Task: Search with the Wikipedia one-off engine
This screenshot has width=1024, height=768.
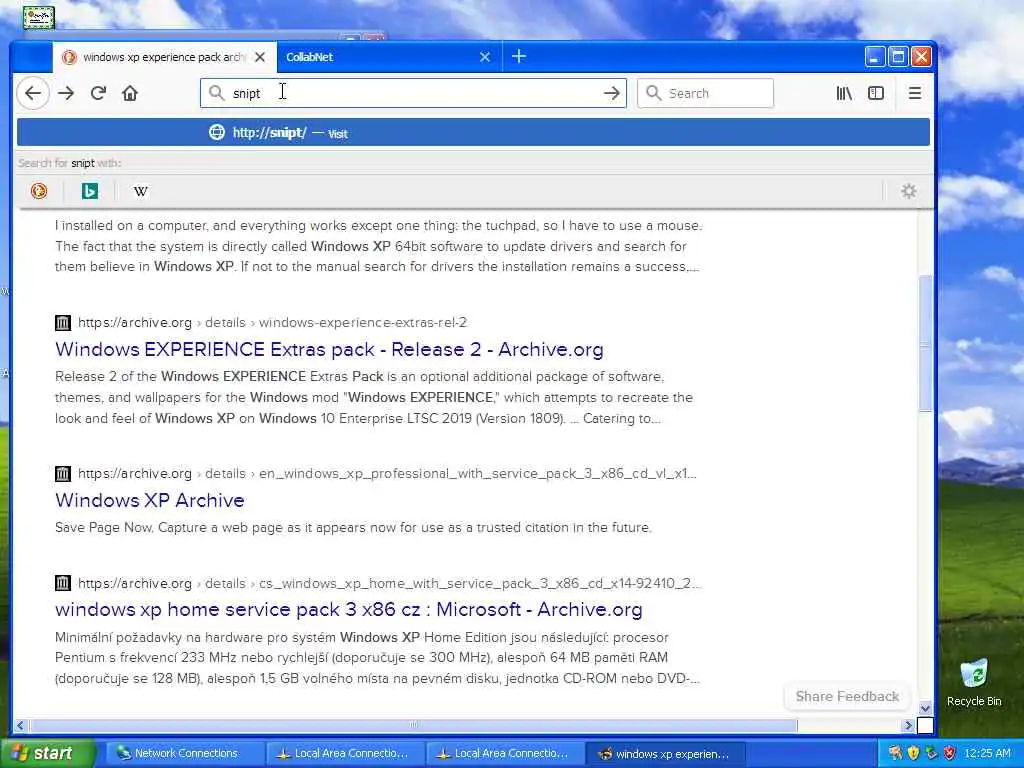Action: (x=140, y=191)
